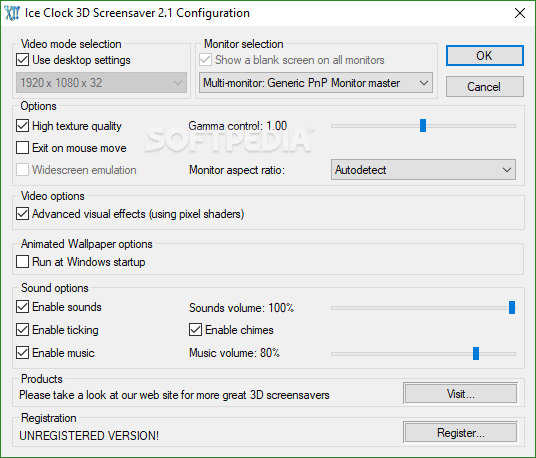
Task: Open the Monitor aspect ratio Autodetect dropdown
Action: tap(423, 170)
